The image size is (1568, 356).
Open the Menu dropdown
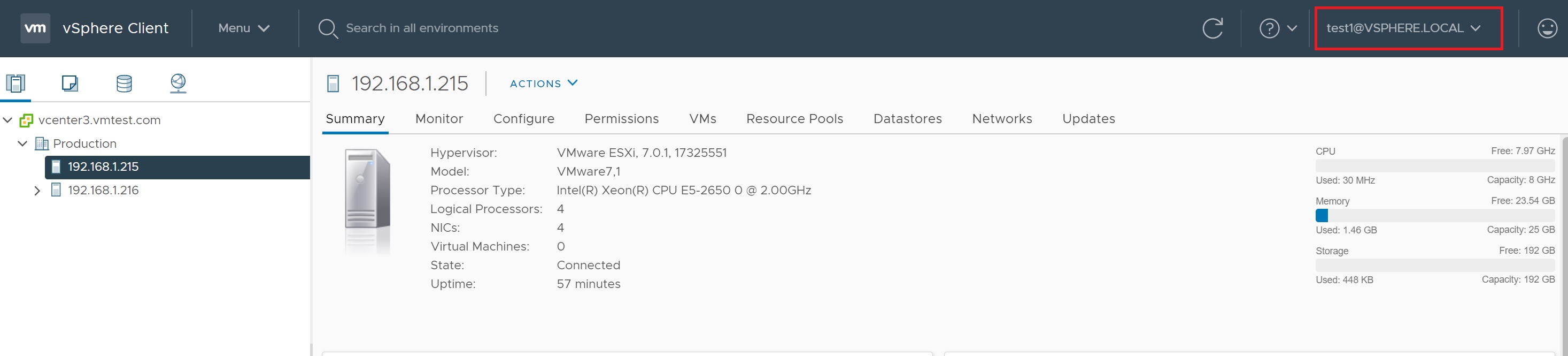243,28
